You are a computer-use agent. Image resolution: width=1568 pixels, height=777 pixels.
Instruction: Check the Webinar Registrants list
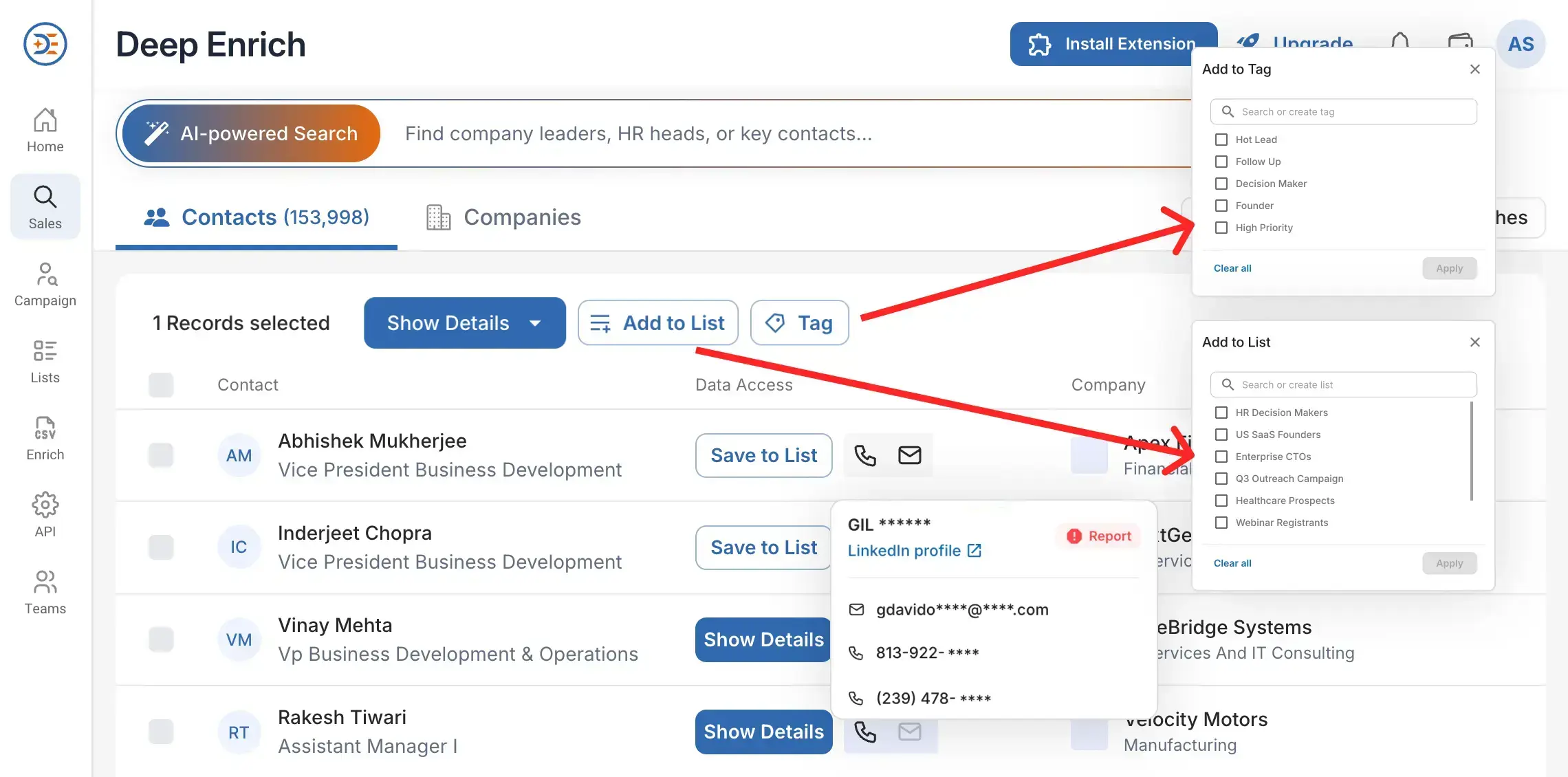[1221, 523]
